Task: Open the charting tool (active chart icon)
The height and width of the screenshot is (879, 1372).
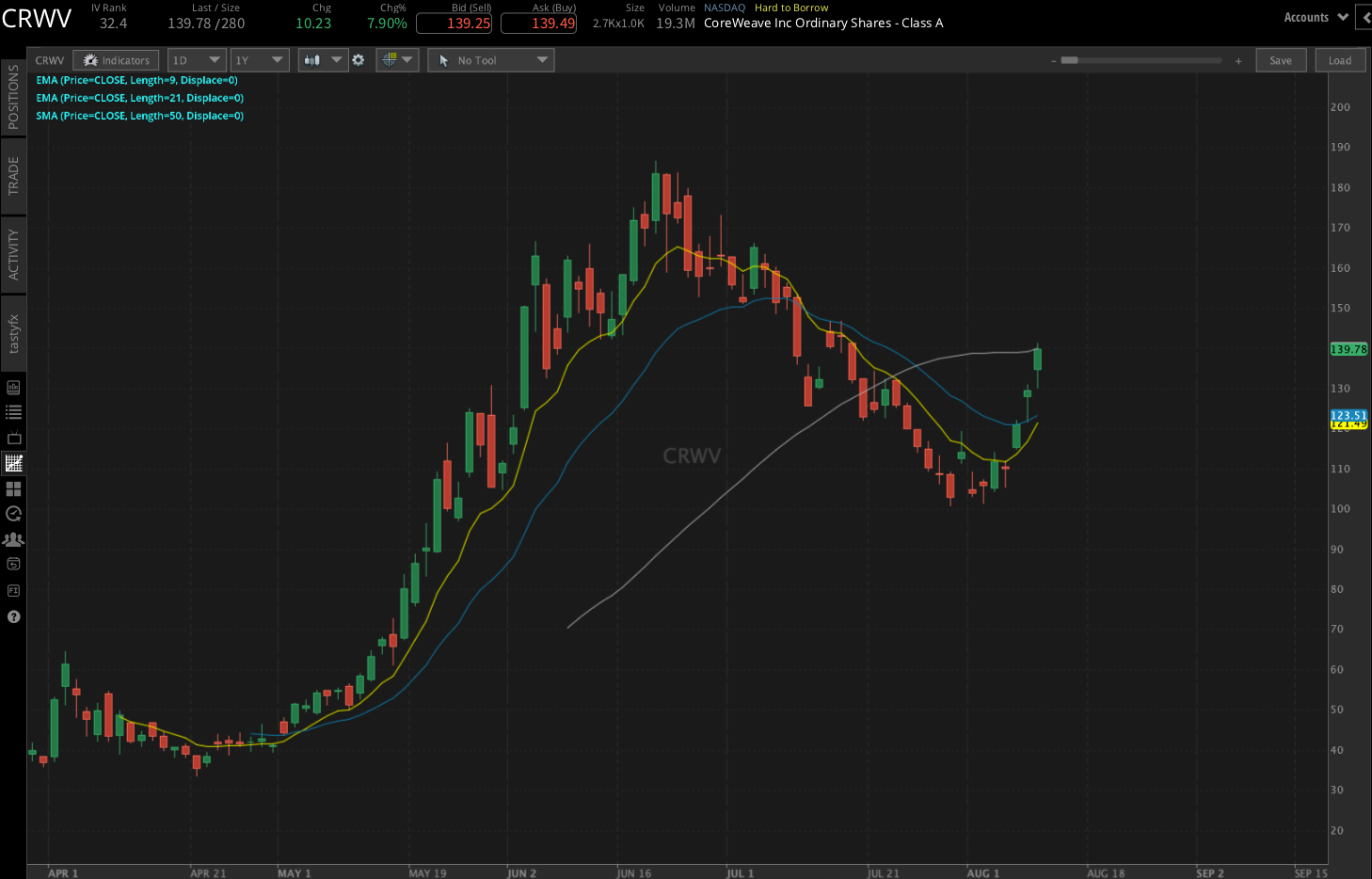Action: click(13, 463)
